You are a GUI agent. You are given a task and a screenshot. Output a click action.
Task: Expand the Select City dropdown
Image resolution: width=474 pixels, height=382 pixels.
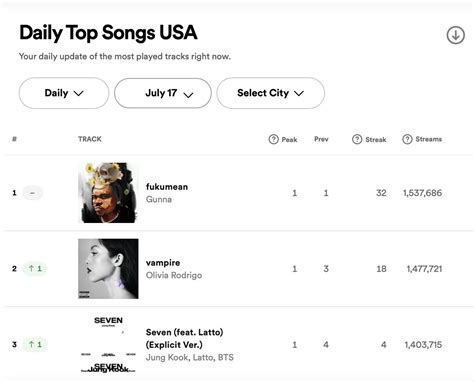270,93
